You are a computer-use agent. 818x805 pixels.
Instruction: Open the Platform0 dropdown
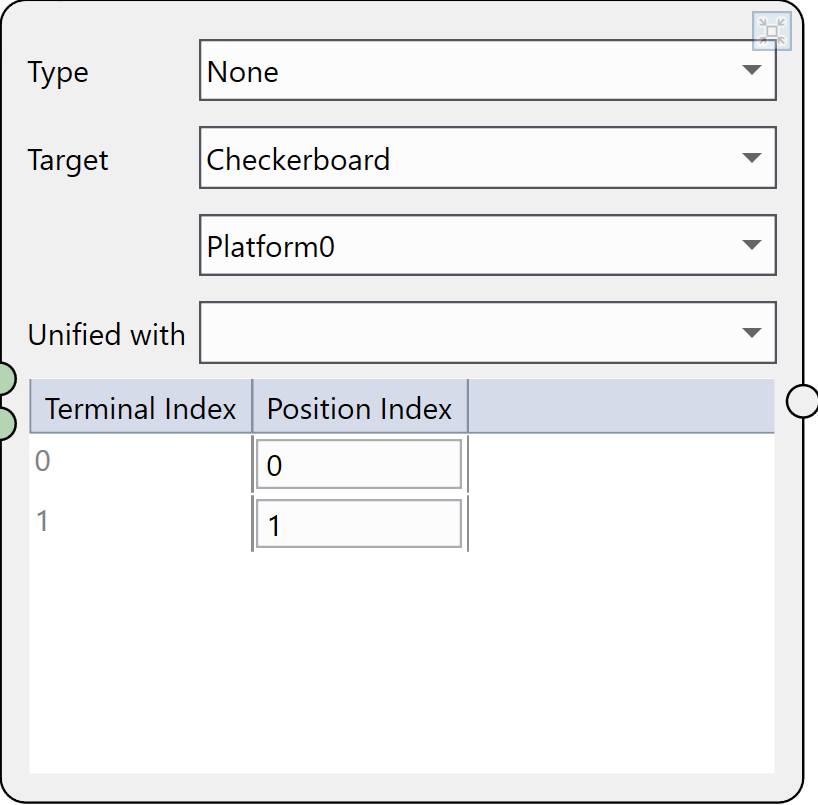coord(487,246)
